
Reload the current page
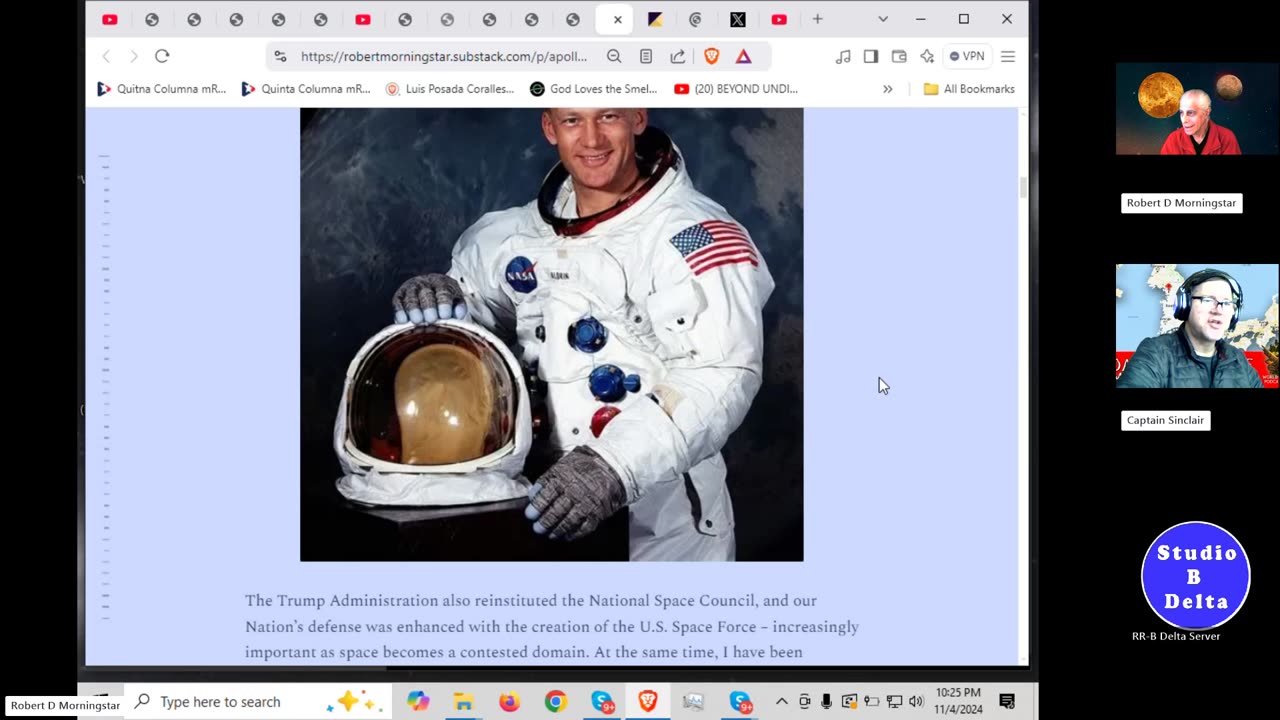[x=162, y=56]
